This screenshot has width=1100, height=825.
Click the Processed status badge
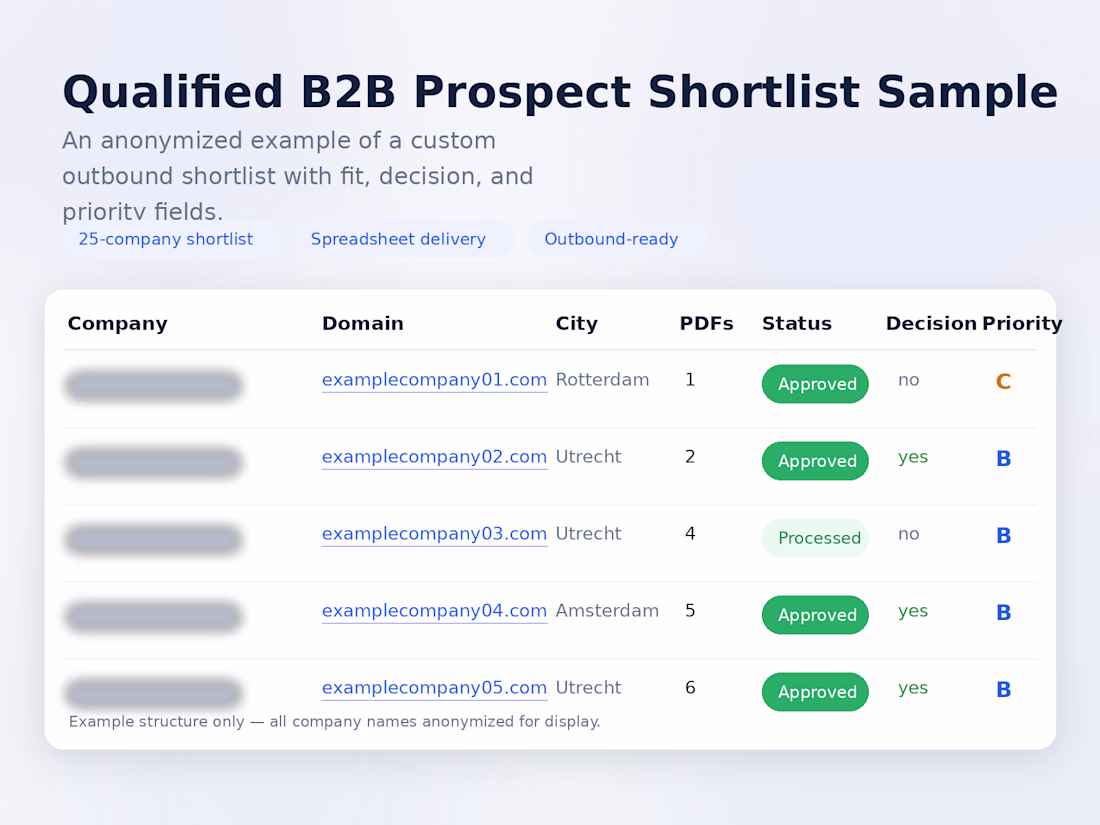click(x=815, y=538)
